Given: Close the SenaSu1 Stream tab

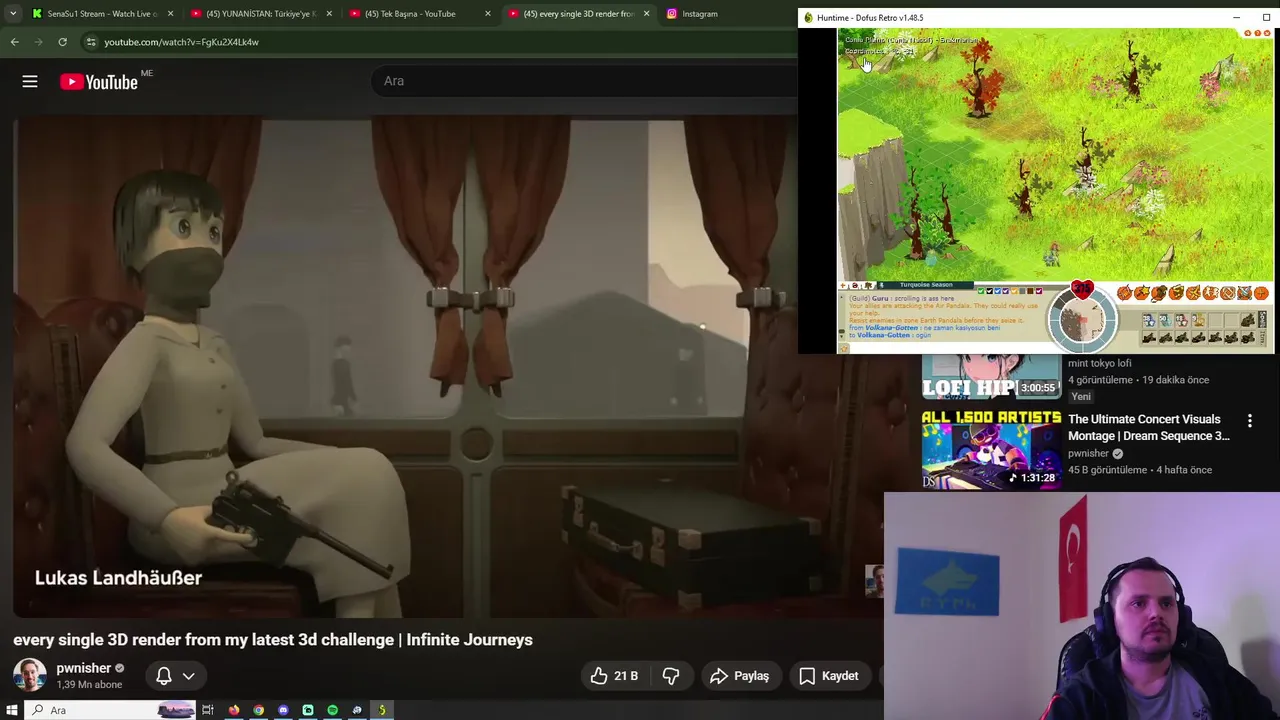Looking at the screenshot, I should 170,14.
